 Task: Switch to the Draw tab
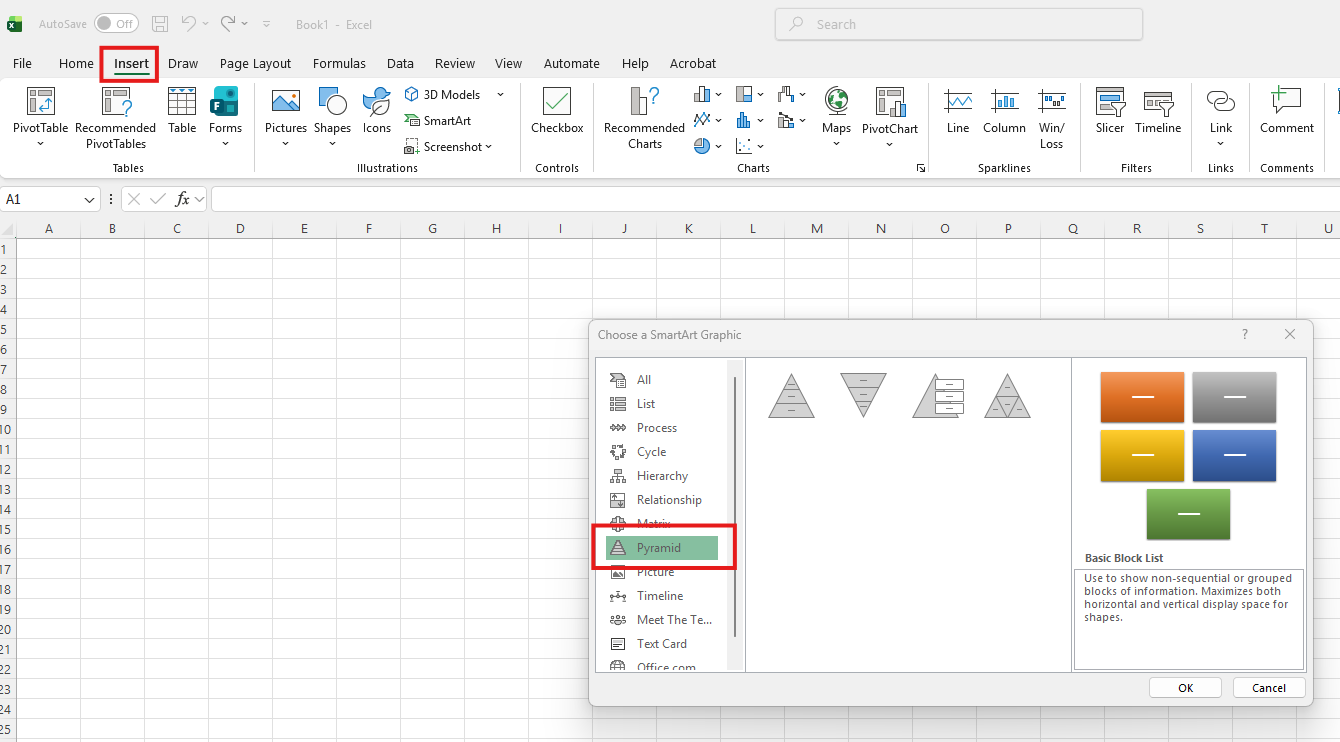[183, 63]
